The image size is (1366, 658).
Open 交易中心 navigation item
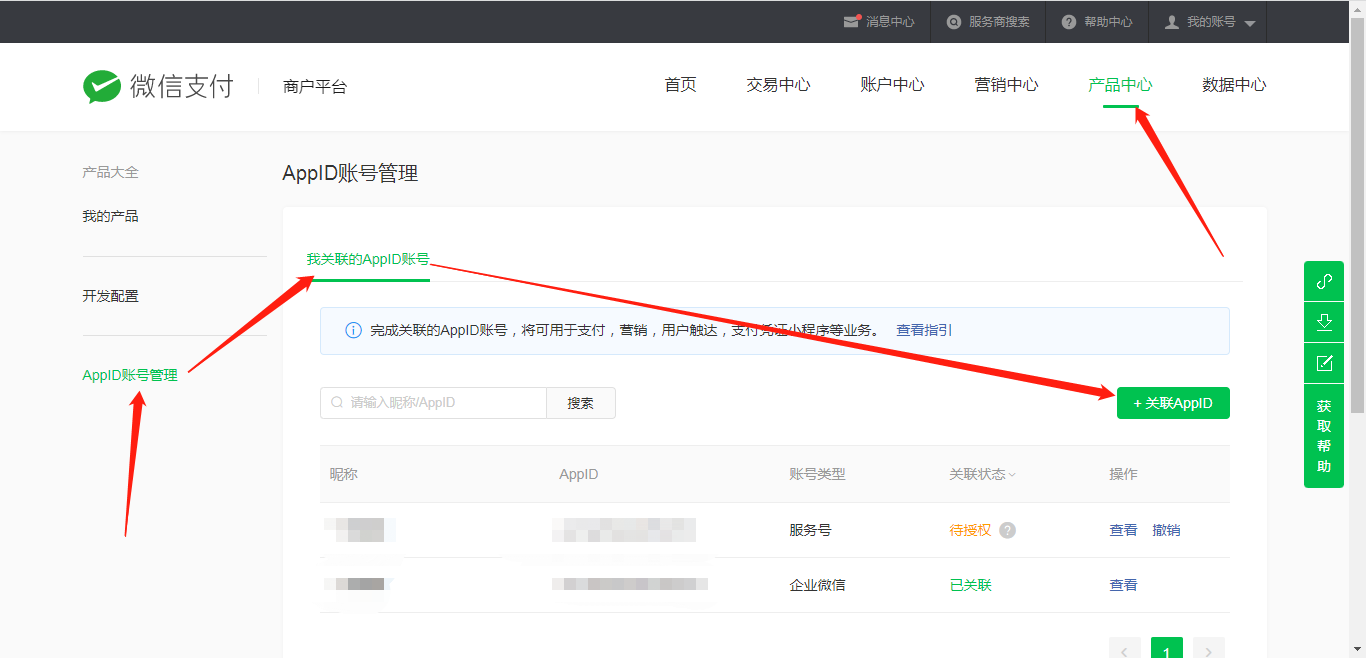pos(778,85)
